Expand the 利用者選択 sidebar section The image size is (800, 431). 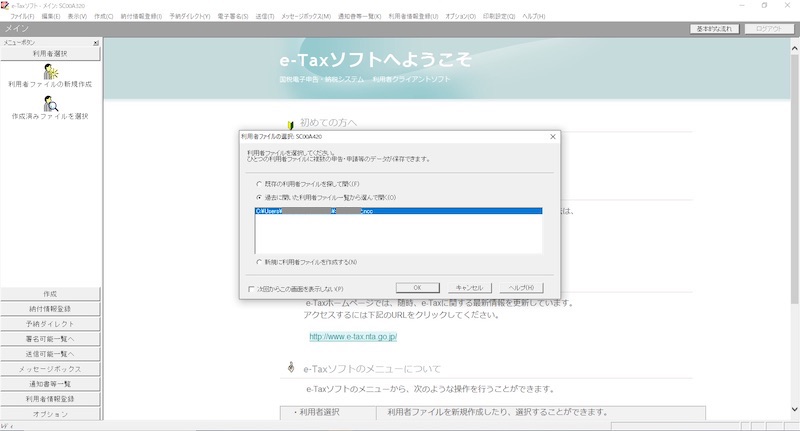click(x=50, y=54)
